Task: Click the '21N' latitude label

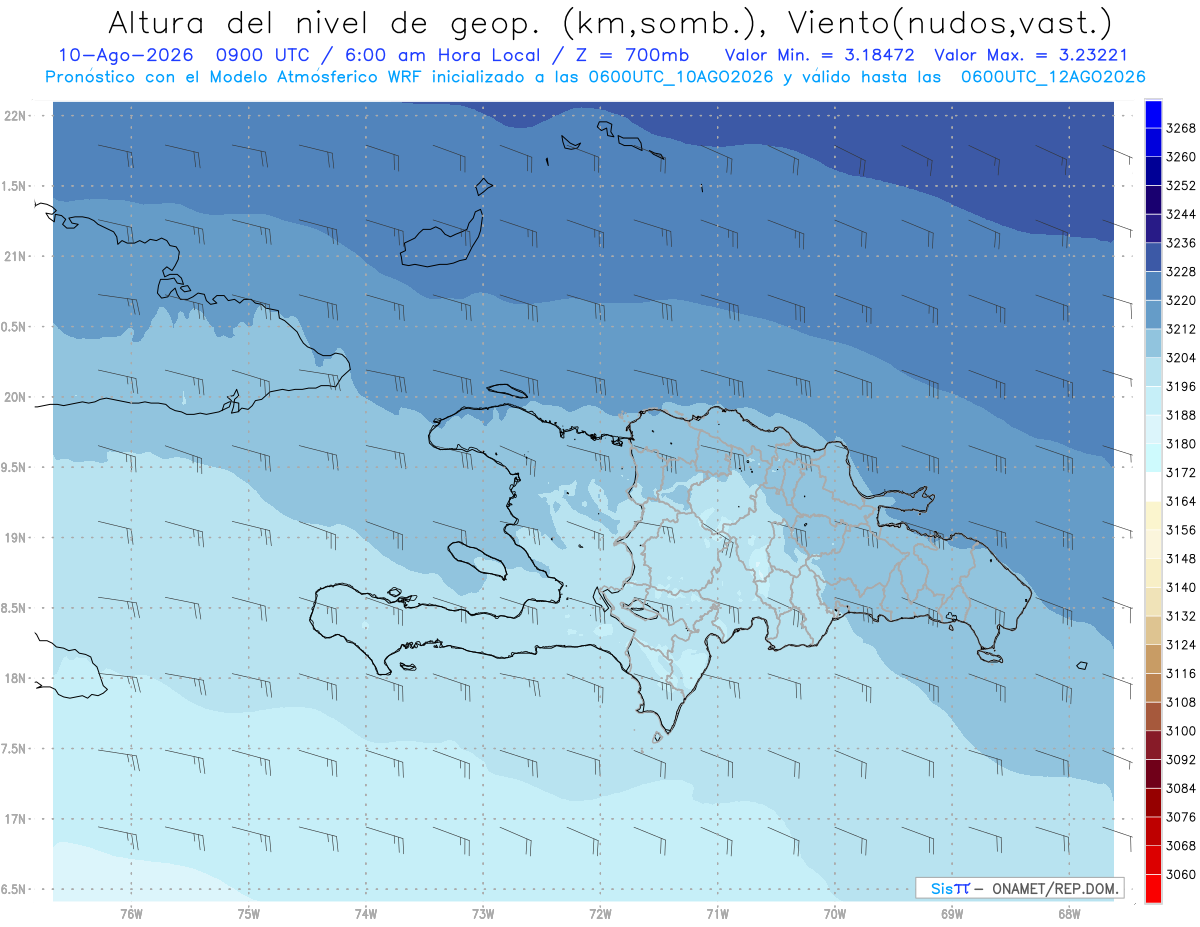Action: (15, 256)
